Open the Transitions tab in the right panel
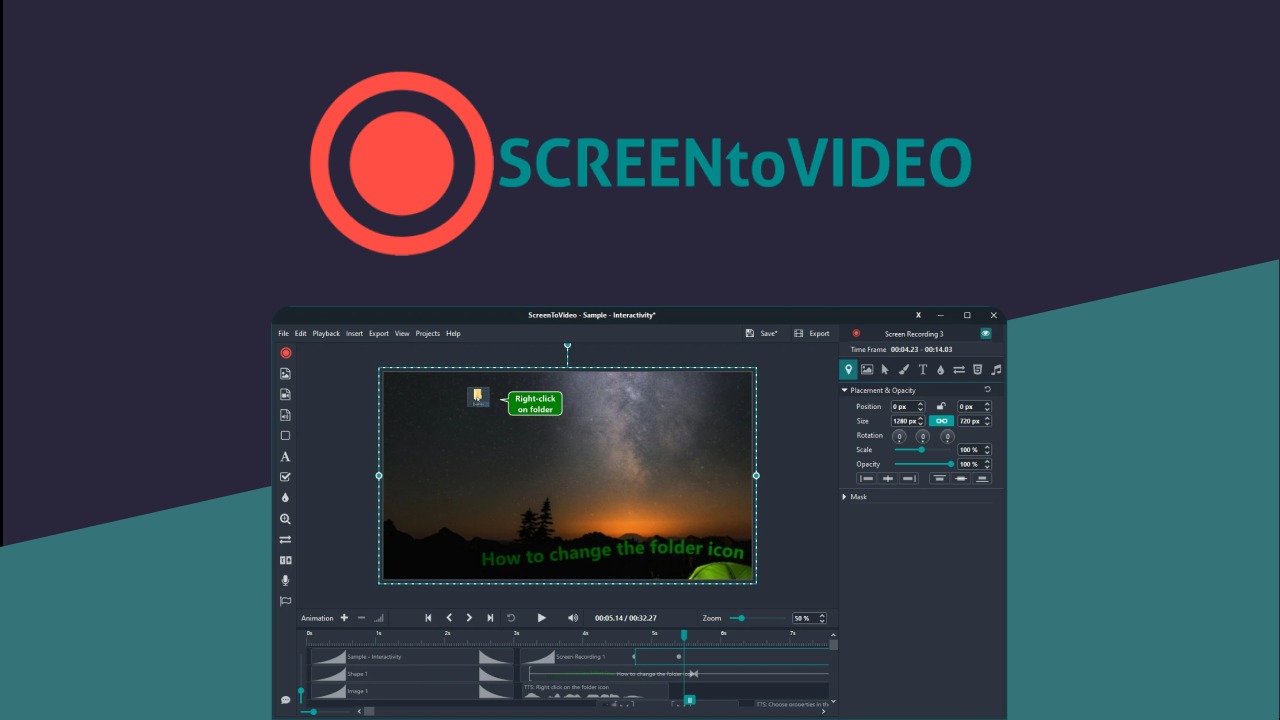The height and width of the screenshot is (720, 1280). (958, 369)
